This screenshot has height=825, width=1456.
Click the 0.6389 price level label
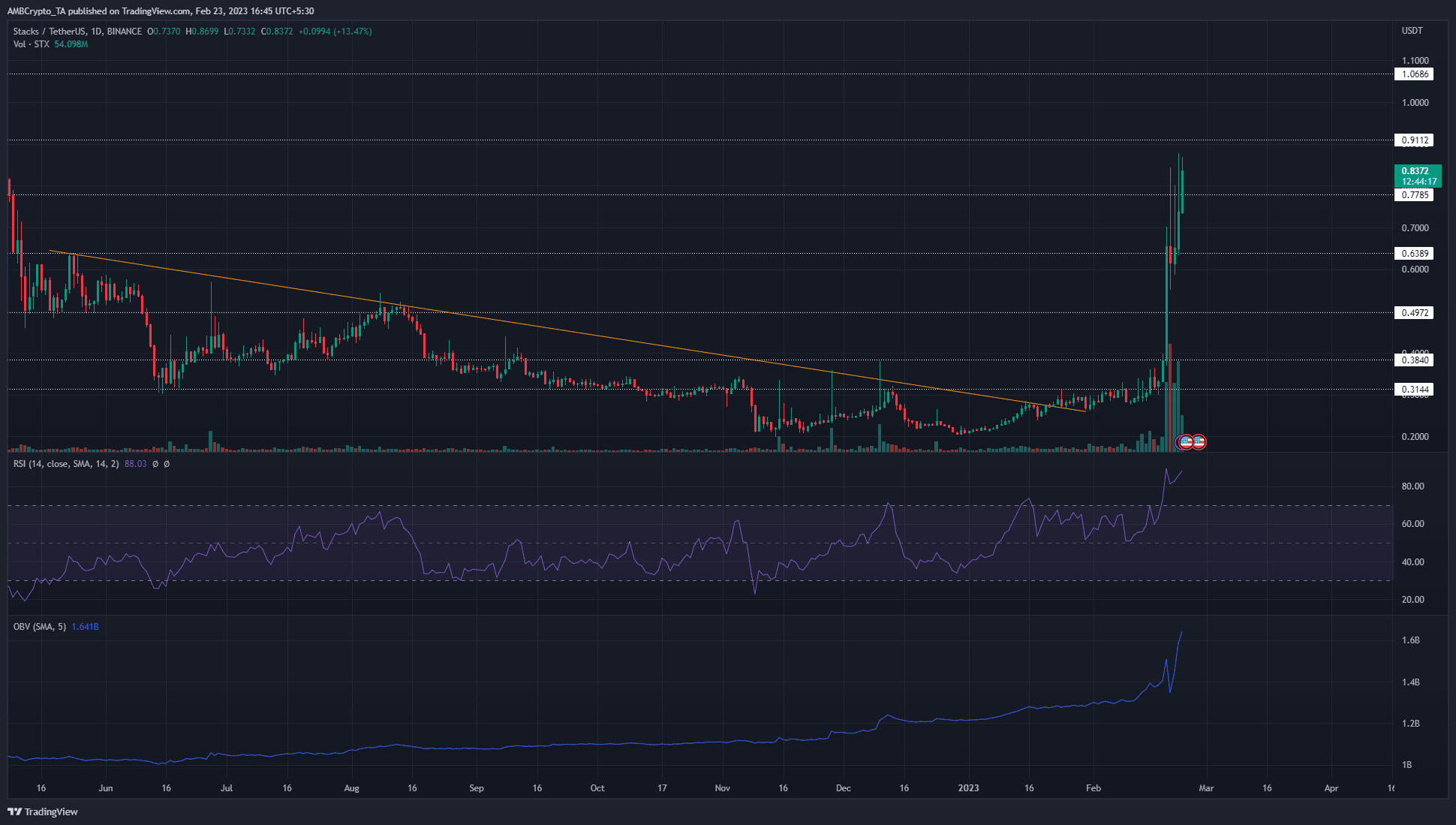pyautogui.click(x=1414, y=253)
